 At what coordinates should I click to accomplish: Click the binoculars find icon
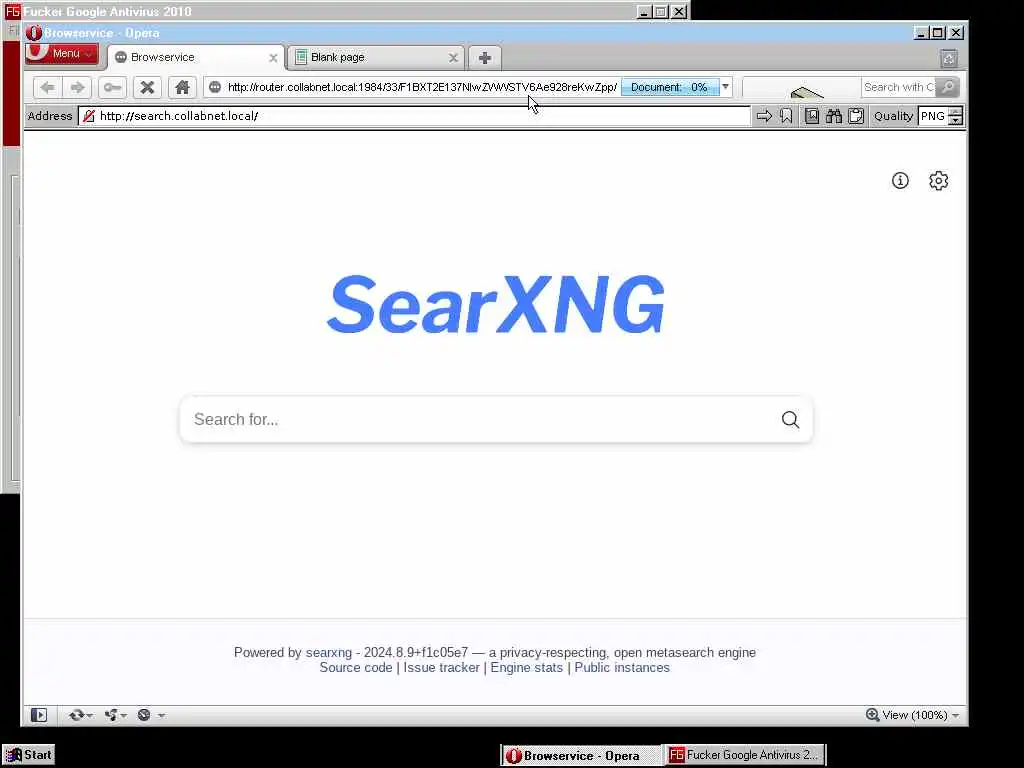pyautogui.click(x=834, y=116)
